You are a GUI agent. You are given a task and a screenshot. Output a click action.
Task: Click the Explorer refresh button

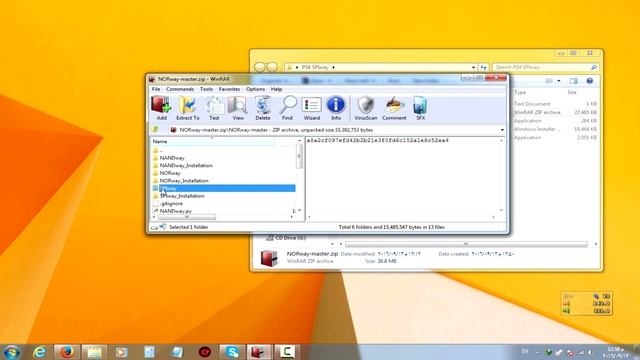(x=484, y=67)
